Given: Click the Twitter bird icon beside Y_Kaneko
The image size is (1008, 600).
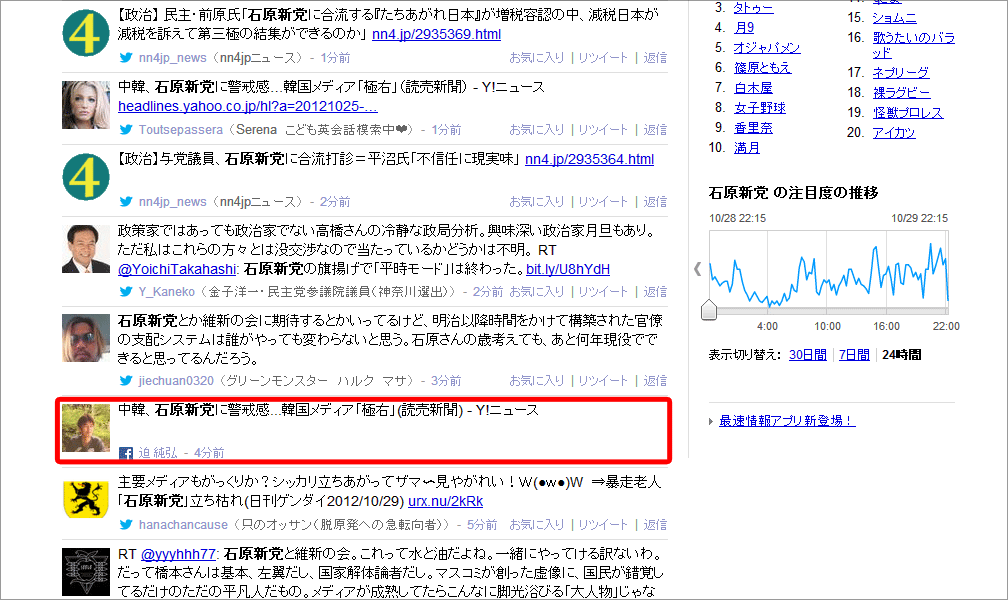Looking at the screenshot, I should (126, 291).
